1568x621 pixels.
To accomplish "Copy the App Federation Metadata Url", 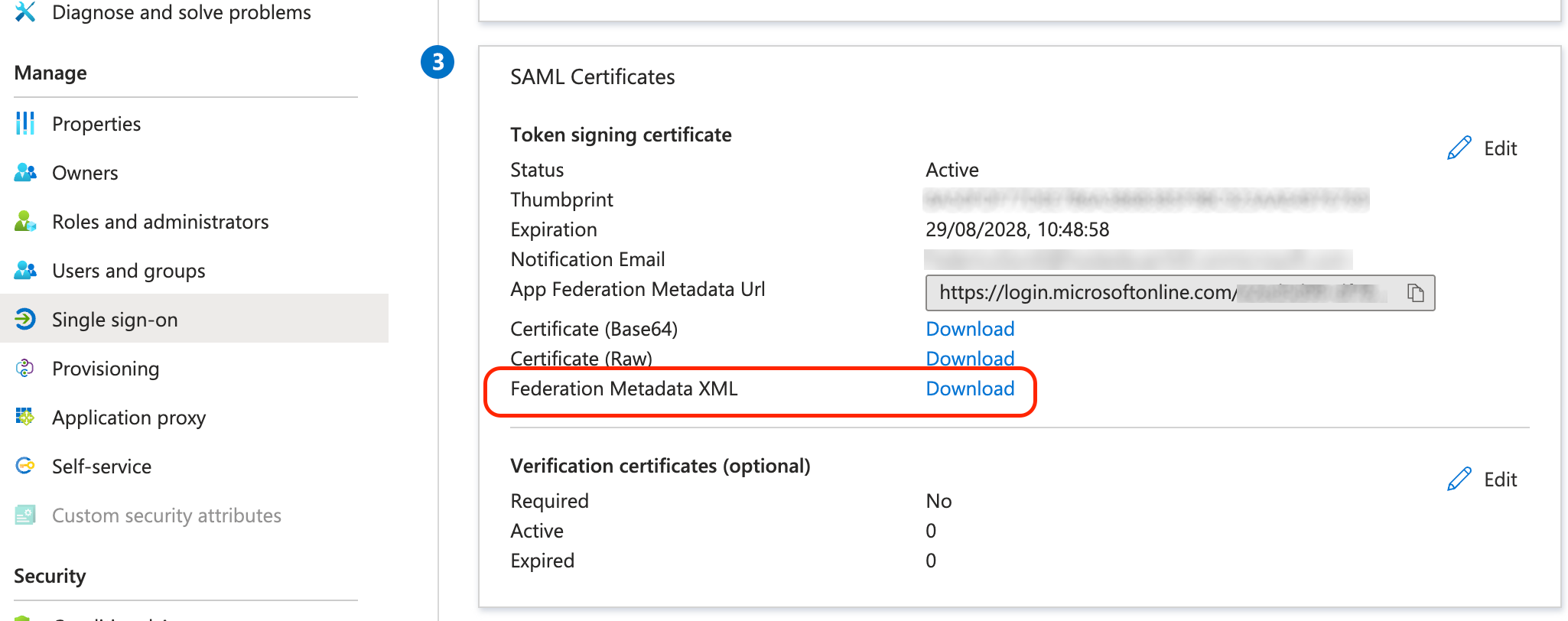I will [x=1415, y=293].
